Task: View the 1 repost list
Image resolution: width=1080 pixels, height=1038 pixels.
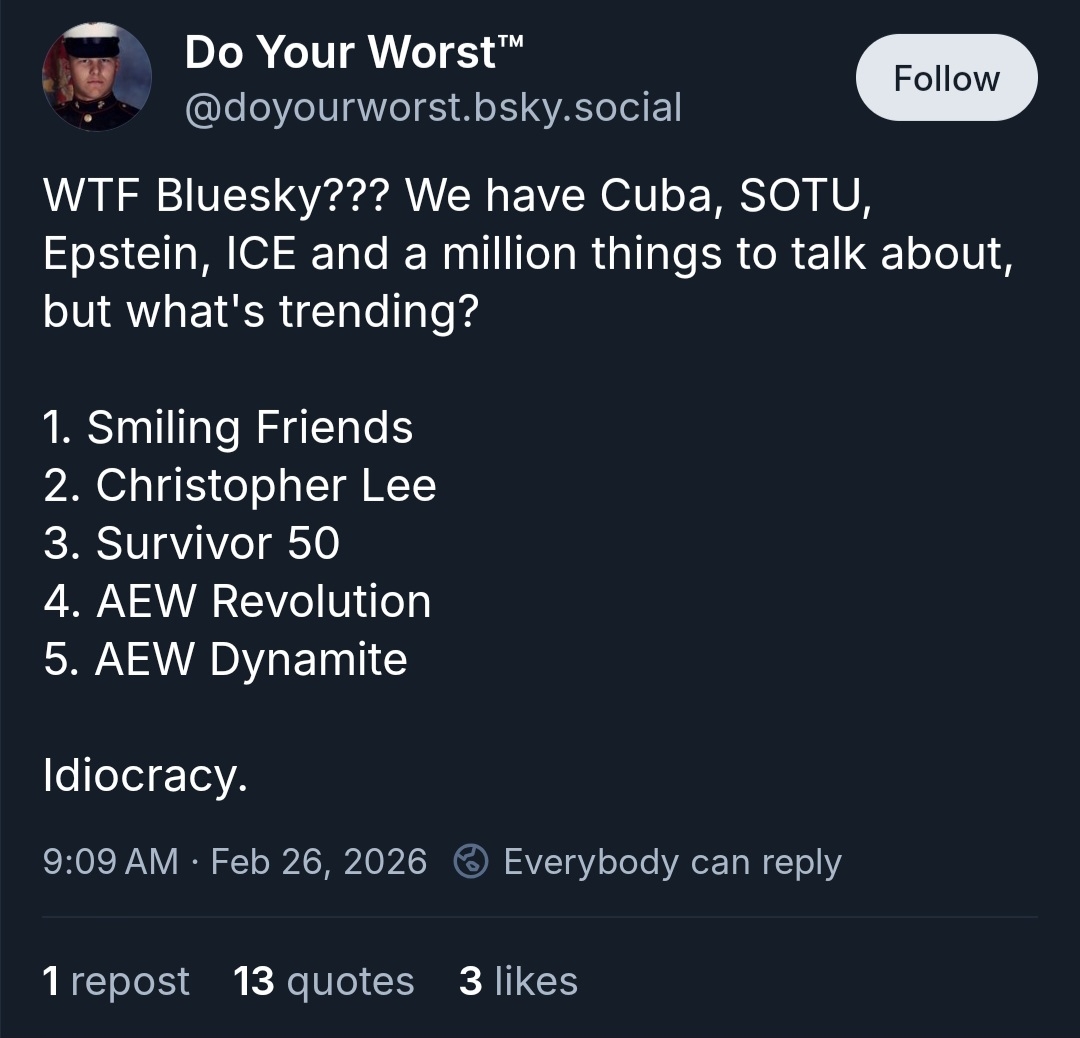Action: [x=116, y=981]
